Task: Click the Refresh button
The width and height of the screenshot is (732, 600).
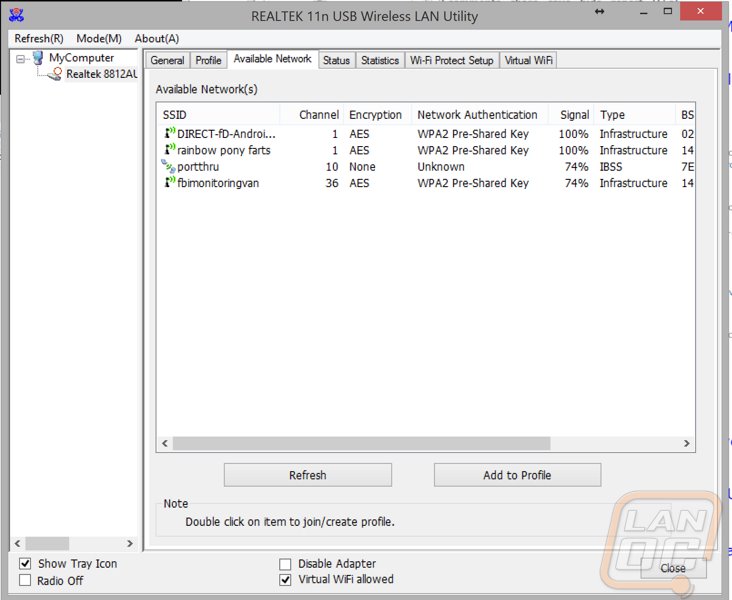Action: coord(308,475)
